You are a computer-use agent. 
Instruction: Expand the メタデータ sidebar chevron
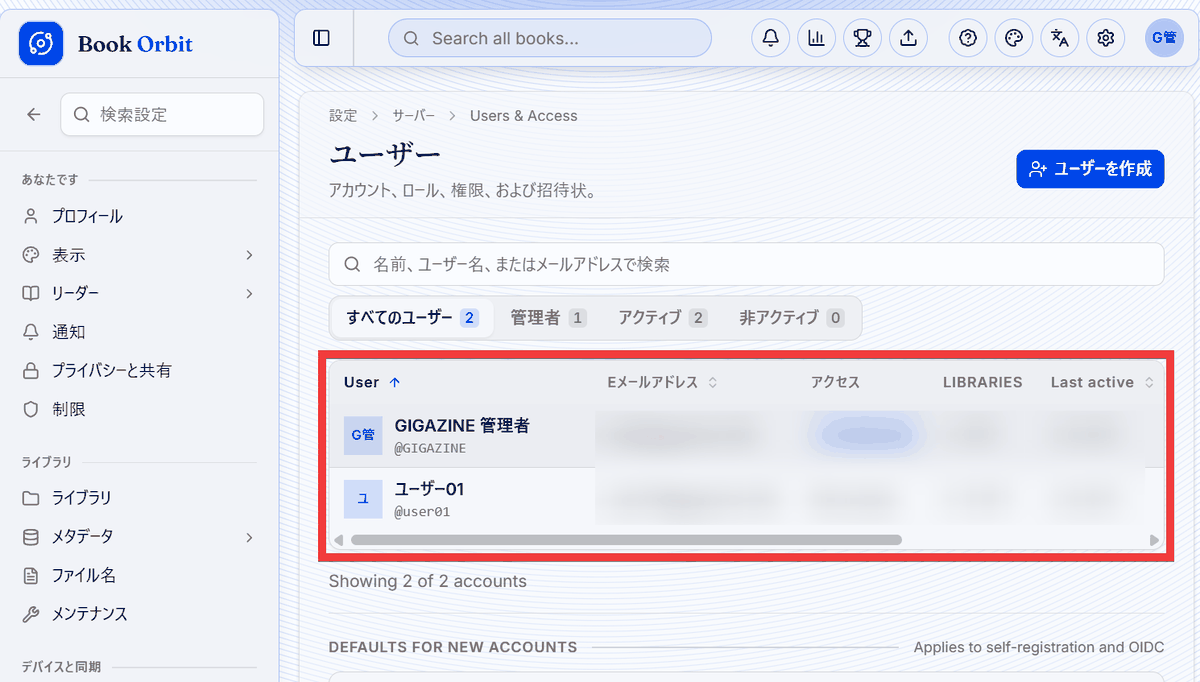coord(249,537)
